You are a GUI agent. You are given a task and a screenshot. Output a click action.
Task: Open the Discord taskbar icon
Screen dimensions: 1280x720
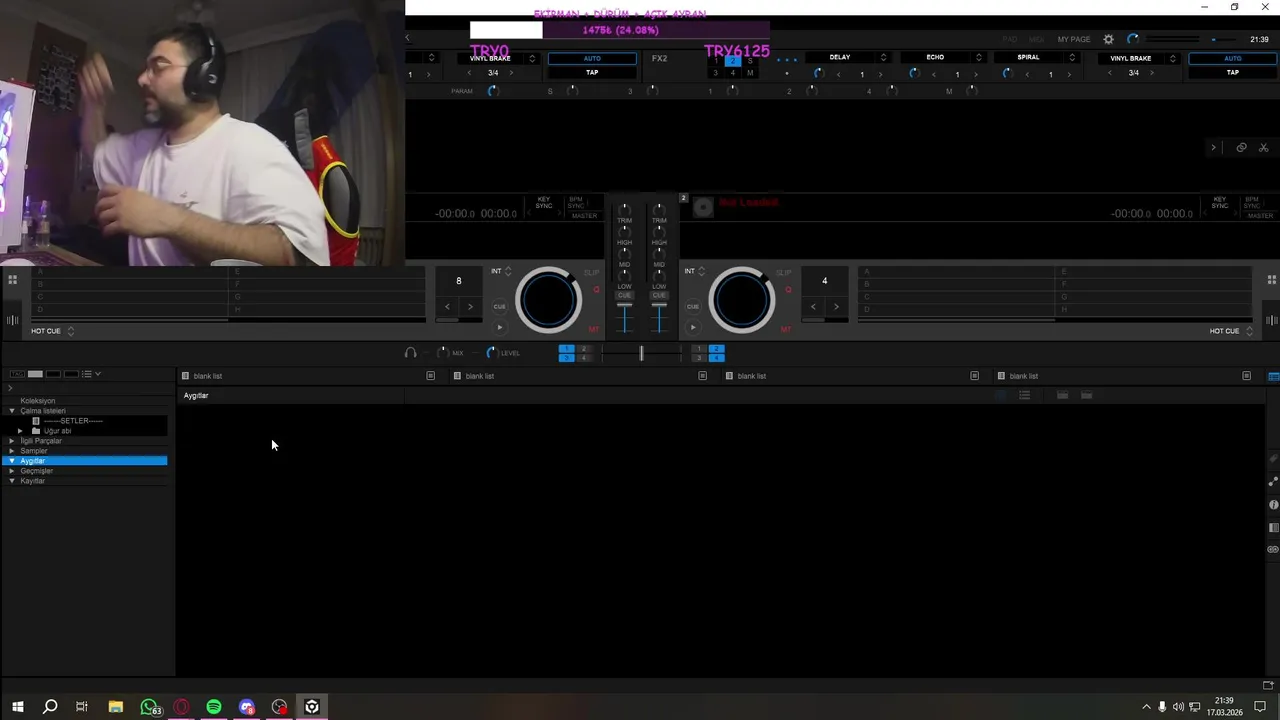click(247, 707)
